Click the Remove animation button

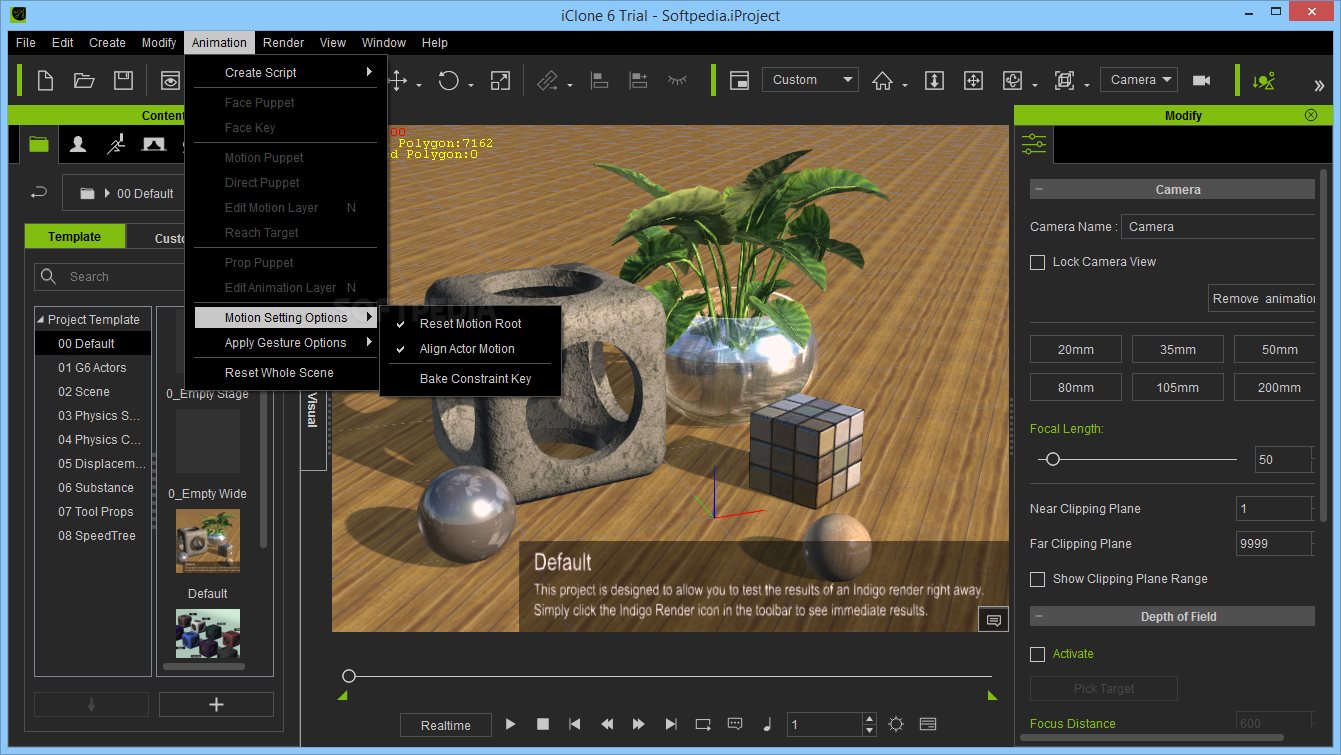(x=1262, y=299)
